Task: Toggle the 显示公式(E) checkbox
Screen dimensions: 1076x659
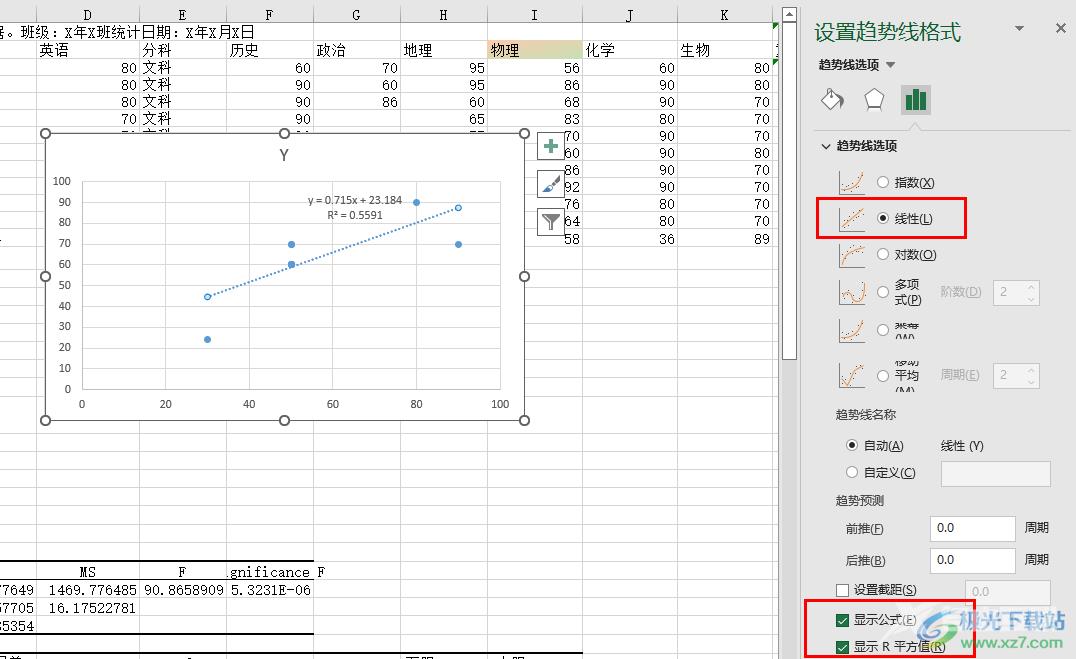Action: [x=843, y=621]
